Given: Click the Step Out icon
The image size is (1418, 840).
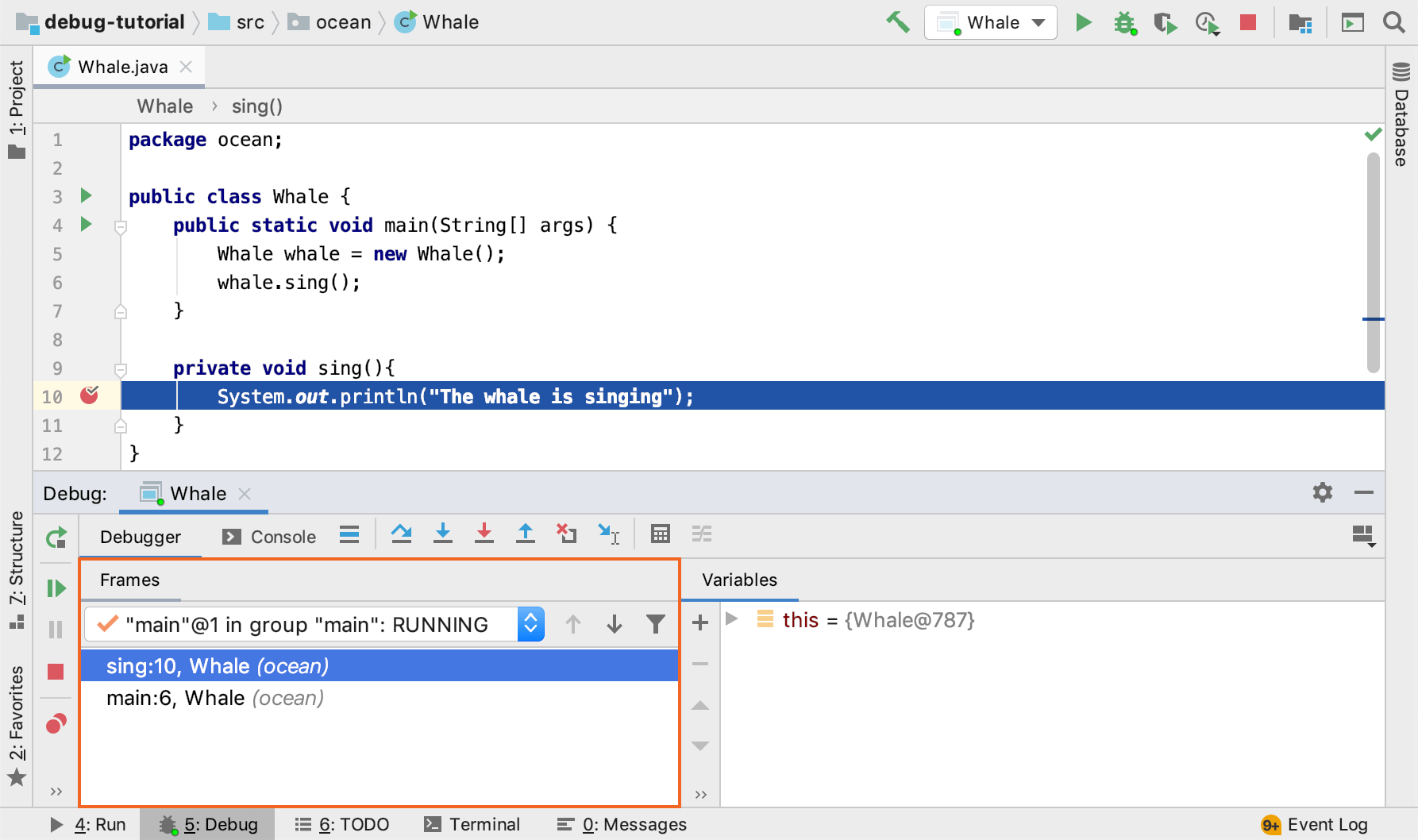Looking at the screenshot, I should pos(526,534).
